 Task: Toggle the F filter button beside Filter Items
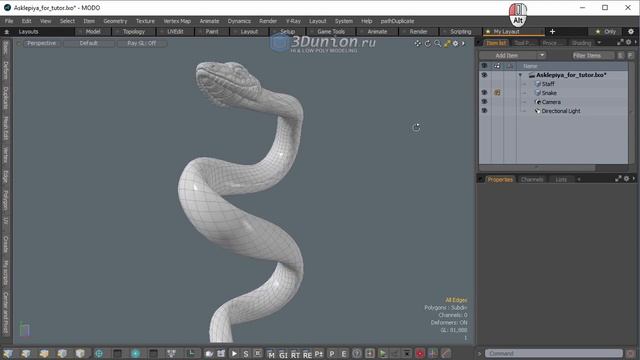[x=630, y=56]
